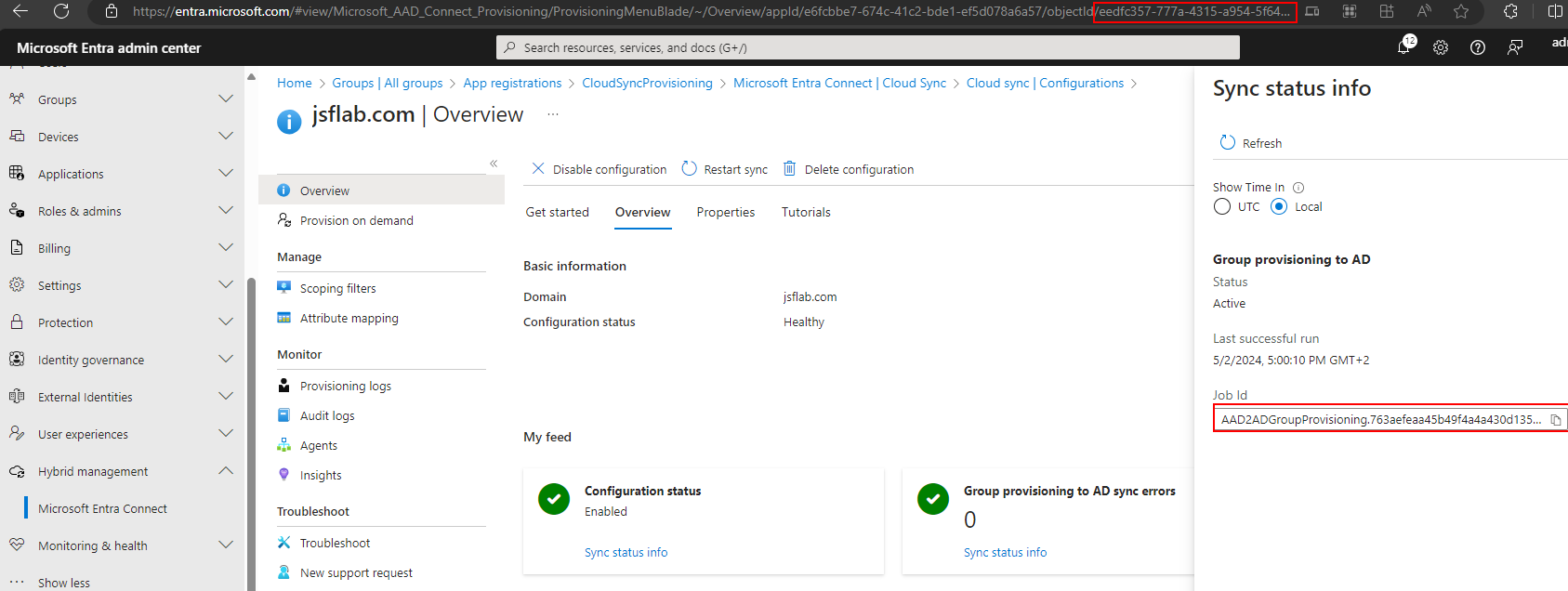The width and height of the screenshot is (1568, 591).
Task: Open App registrations breadcrumb
Action: pos(512,83)
